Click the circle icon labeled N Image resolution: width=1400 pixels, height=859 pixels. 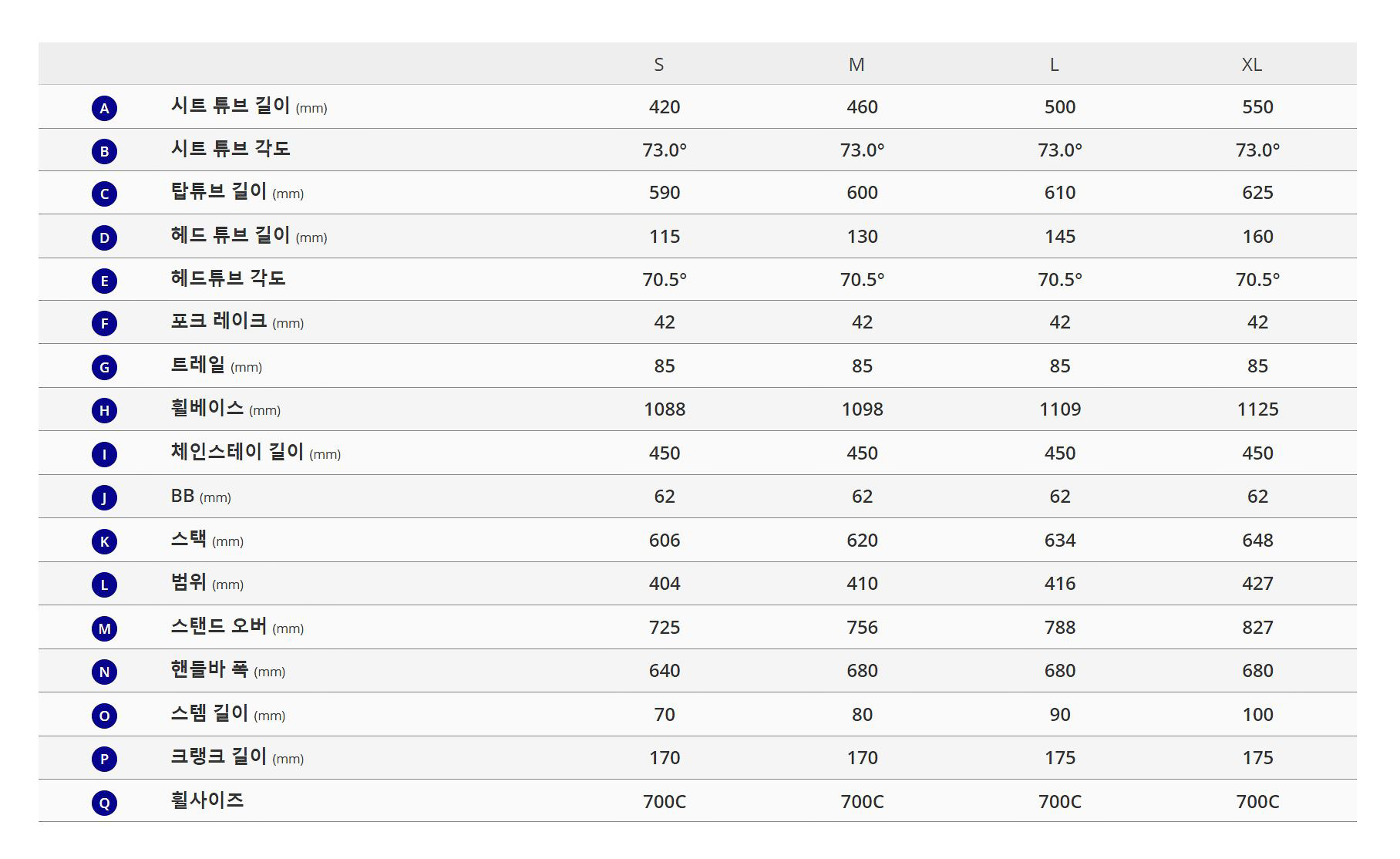click(x=104, y=672)
